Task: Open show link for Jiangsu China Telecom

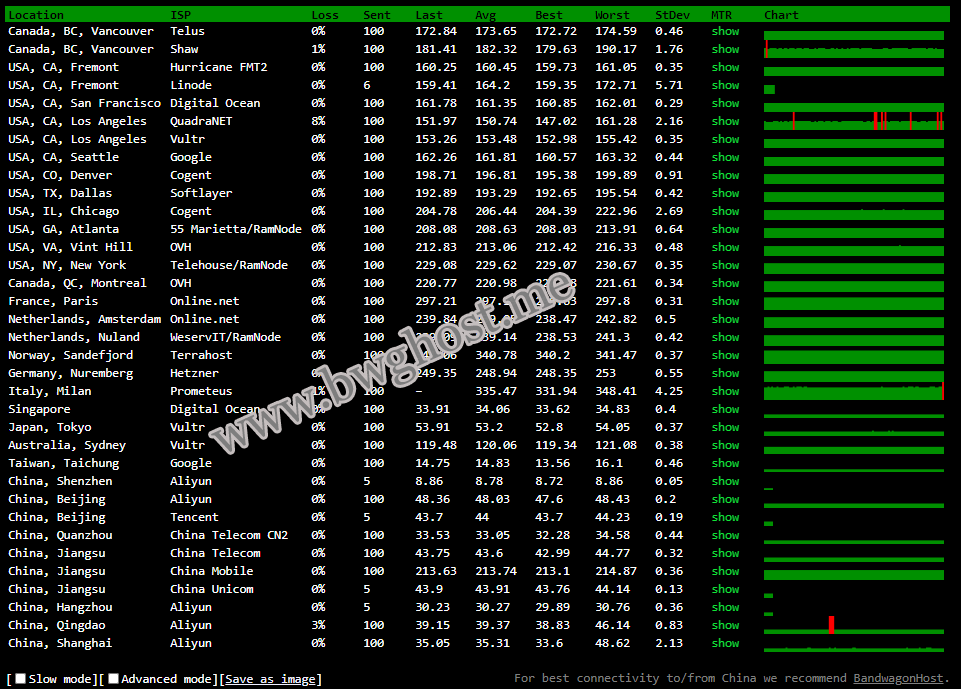Action: (725, 554)
